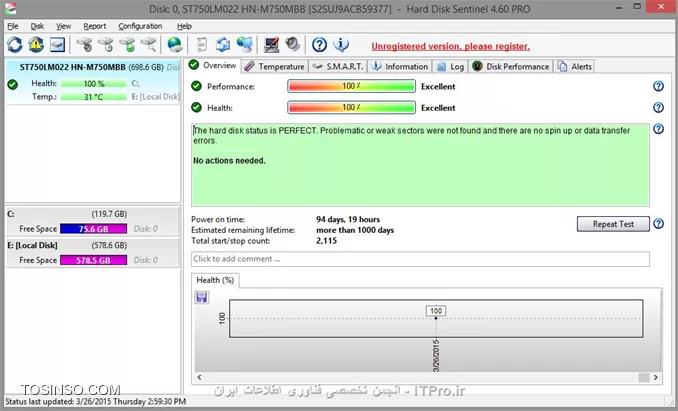Click the 100 data point on graph
This screenshot has width=678, height=411.
(x=436, y=318)
